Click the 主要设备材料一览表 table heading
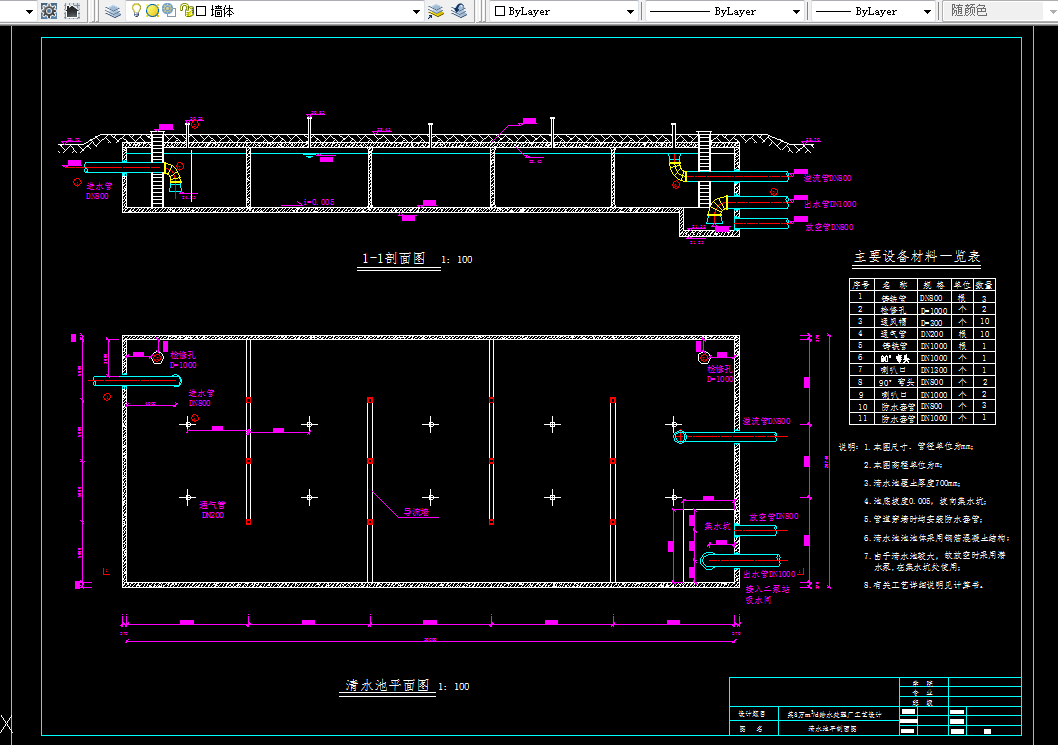The image size is (1058, 745). [916, 257]
